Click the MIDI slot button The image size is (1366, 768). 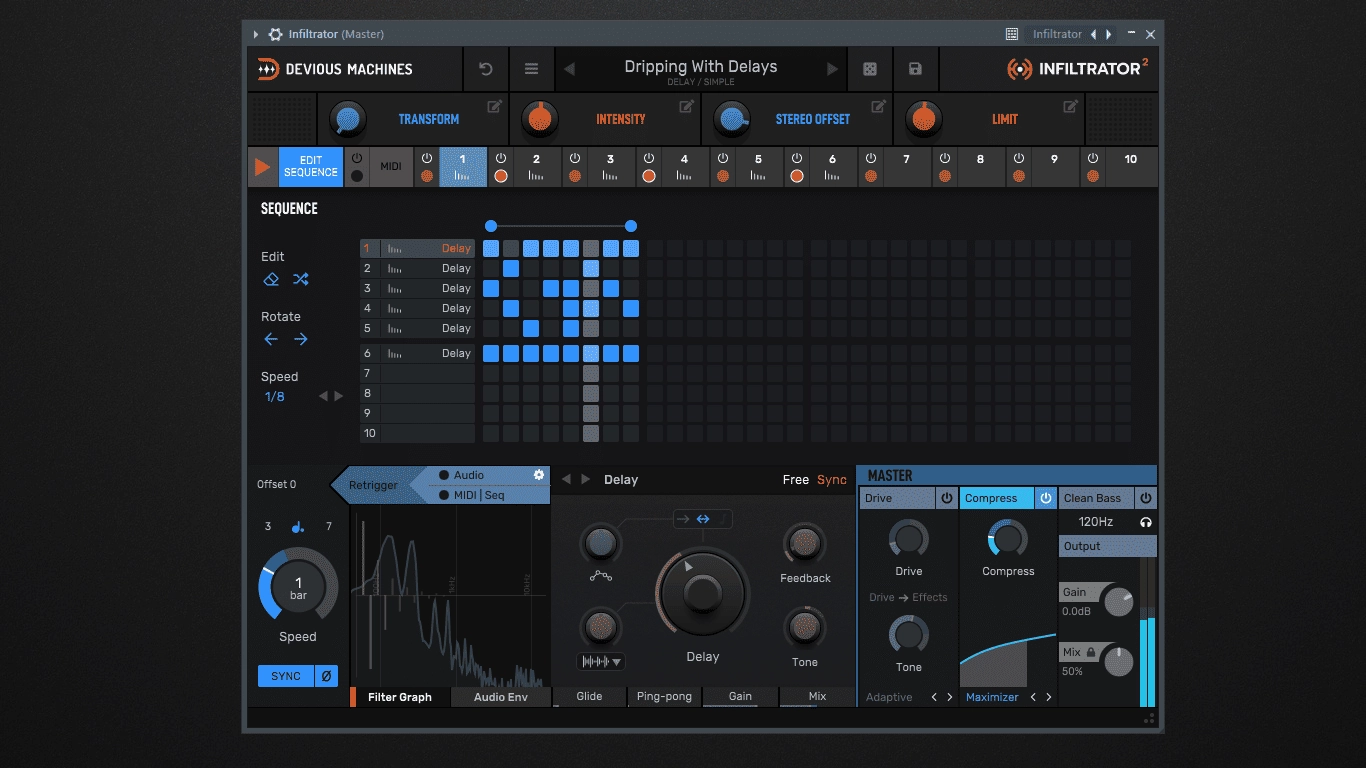pos(391,167)
